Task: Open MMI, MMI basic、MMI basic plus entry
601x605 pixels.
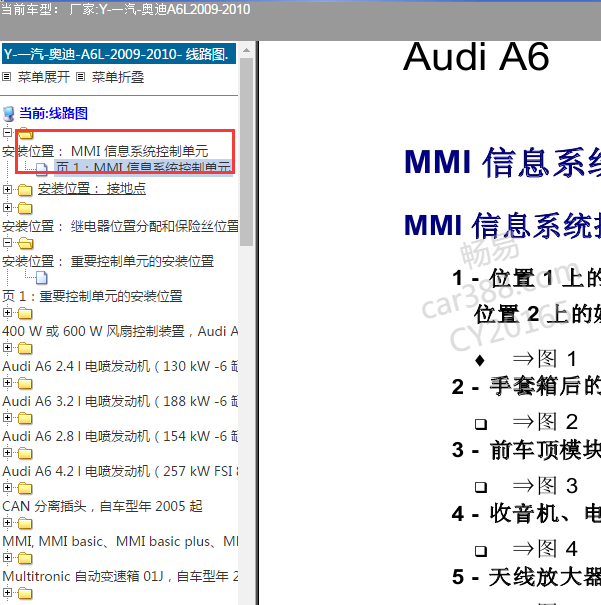Action: [x=120, y=541]
